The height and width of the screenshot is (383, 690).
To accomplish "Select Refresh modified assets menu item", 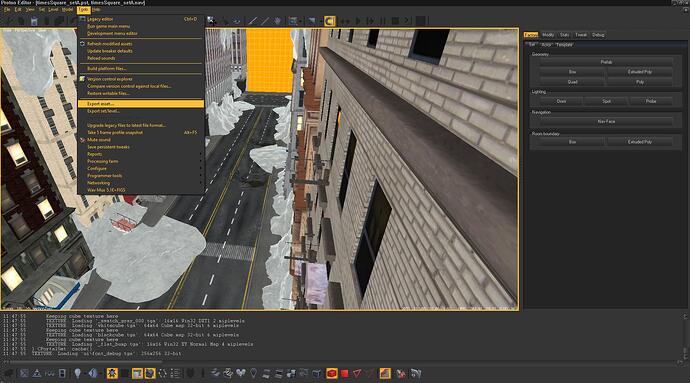I will [x=141, y=44].
